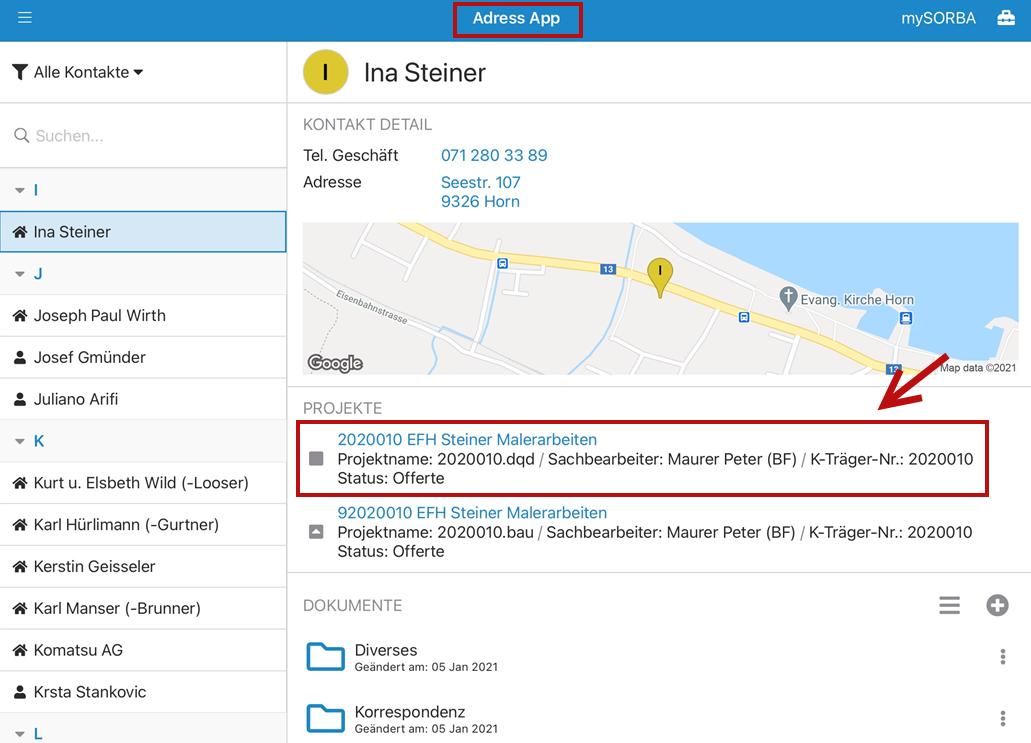Viewport: 1031px width, 743px height.
Task: Call phone number 071 280 33 89
Action: (494, 155)
